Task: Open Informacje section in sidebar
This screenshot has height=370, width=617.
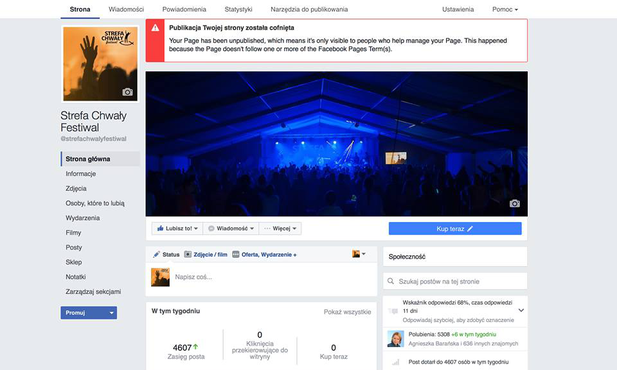Action: 81,174
